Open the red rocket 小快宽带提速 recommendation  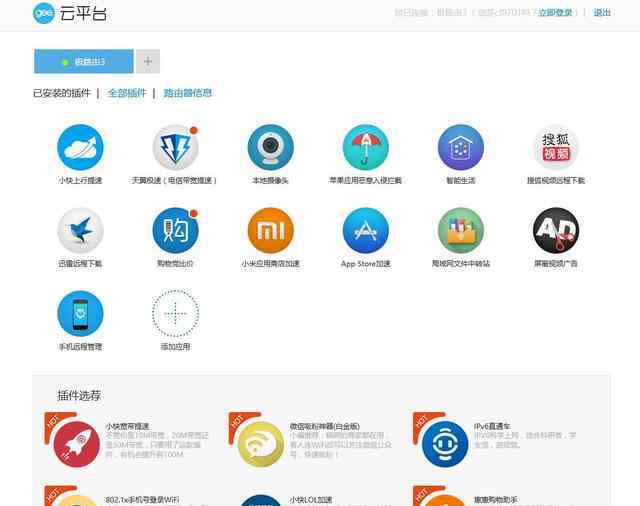click(x=77, y=444)
